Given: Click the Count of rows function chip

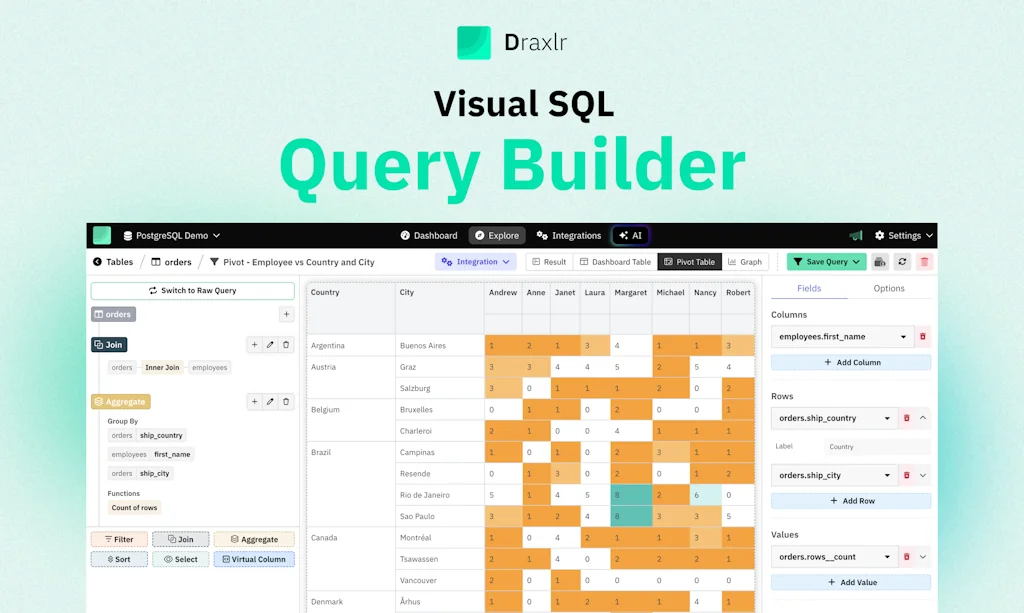Looking at the screenshot, I should tap(135, 507).
